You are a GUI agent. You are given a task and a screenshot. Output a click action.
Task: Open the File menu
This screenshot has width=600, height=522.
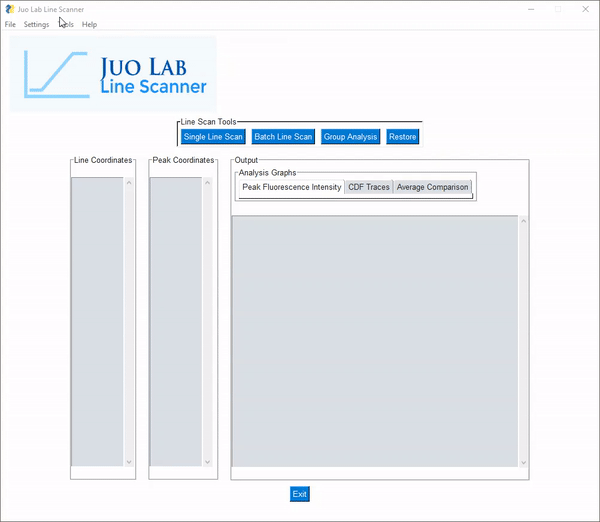[x=10, y=24]
